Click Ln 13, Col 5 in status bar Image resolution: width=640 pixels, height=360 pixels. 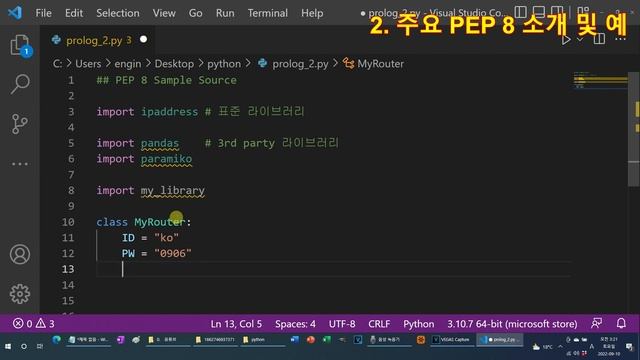click(236, 324)
